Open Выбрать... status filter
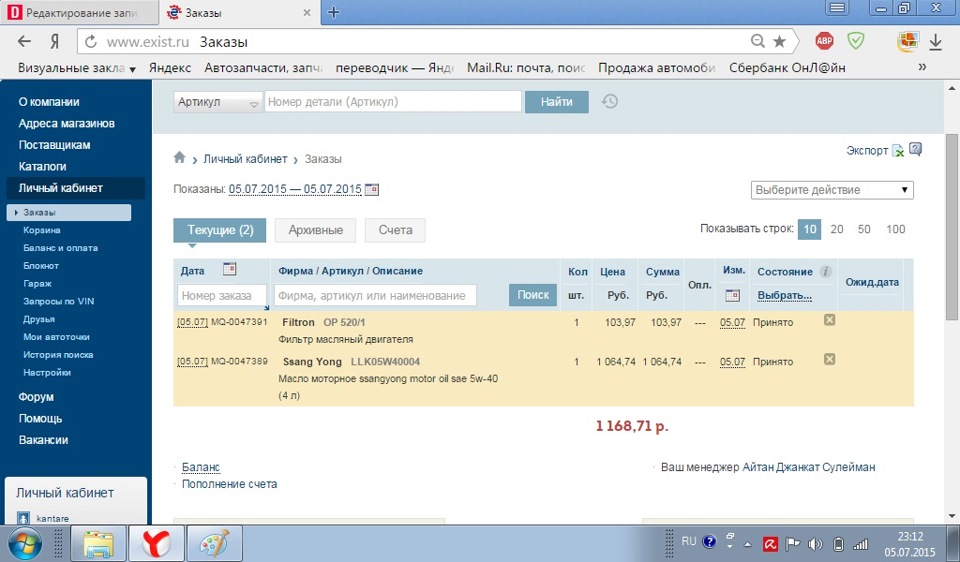The width and height of the screenshot is (960, 562). [784, 296]
